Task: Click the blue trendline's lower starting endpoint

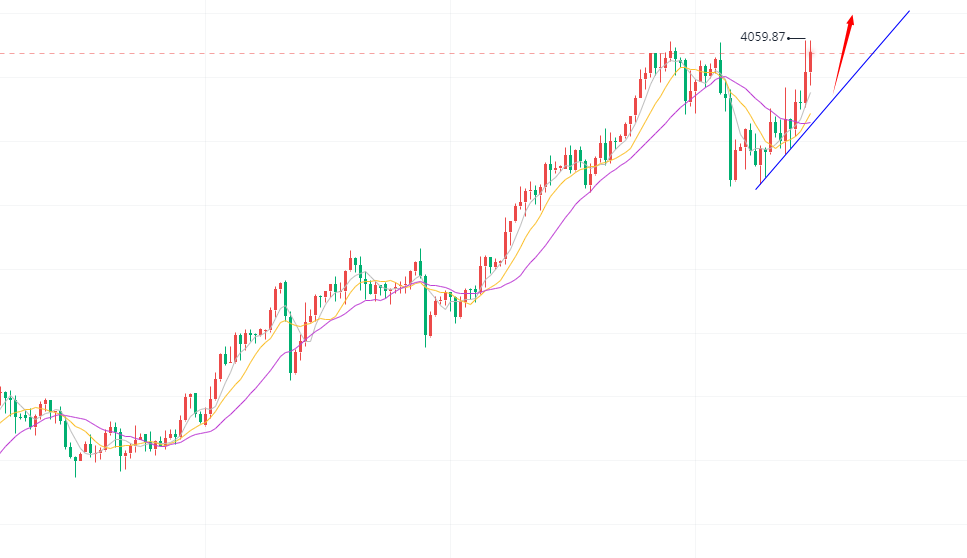Action: tap(757, 187)
